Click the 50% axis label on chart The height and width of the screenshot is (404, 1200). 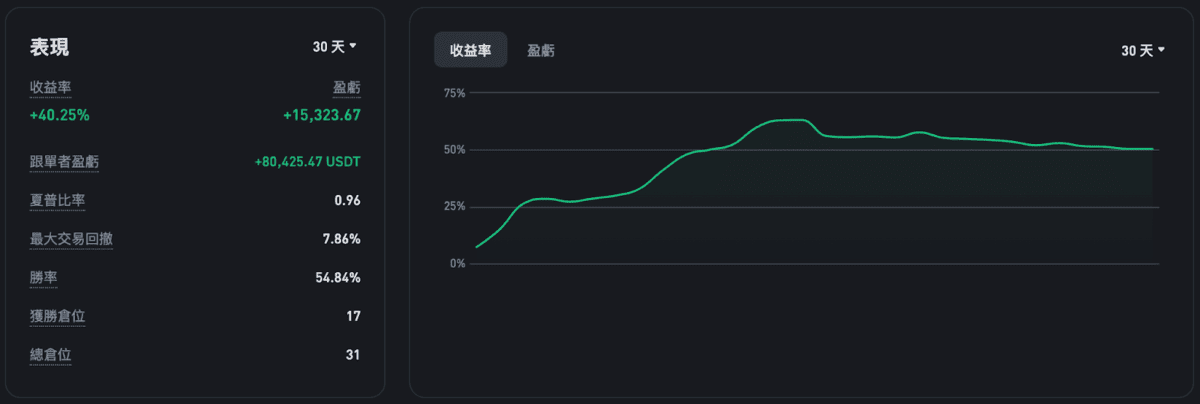click(x=454, y=150)
